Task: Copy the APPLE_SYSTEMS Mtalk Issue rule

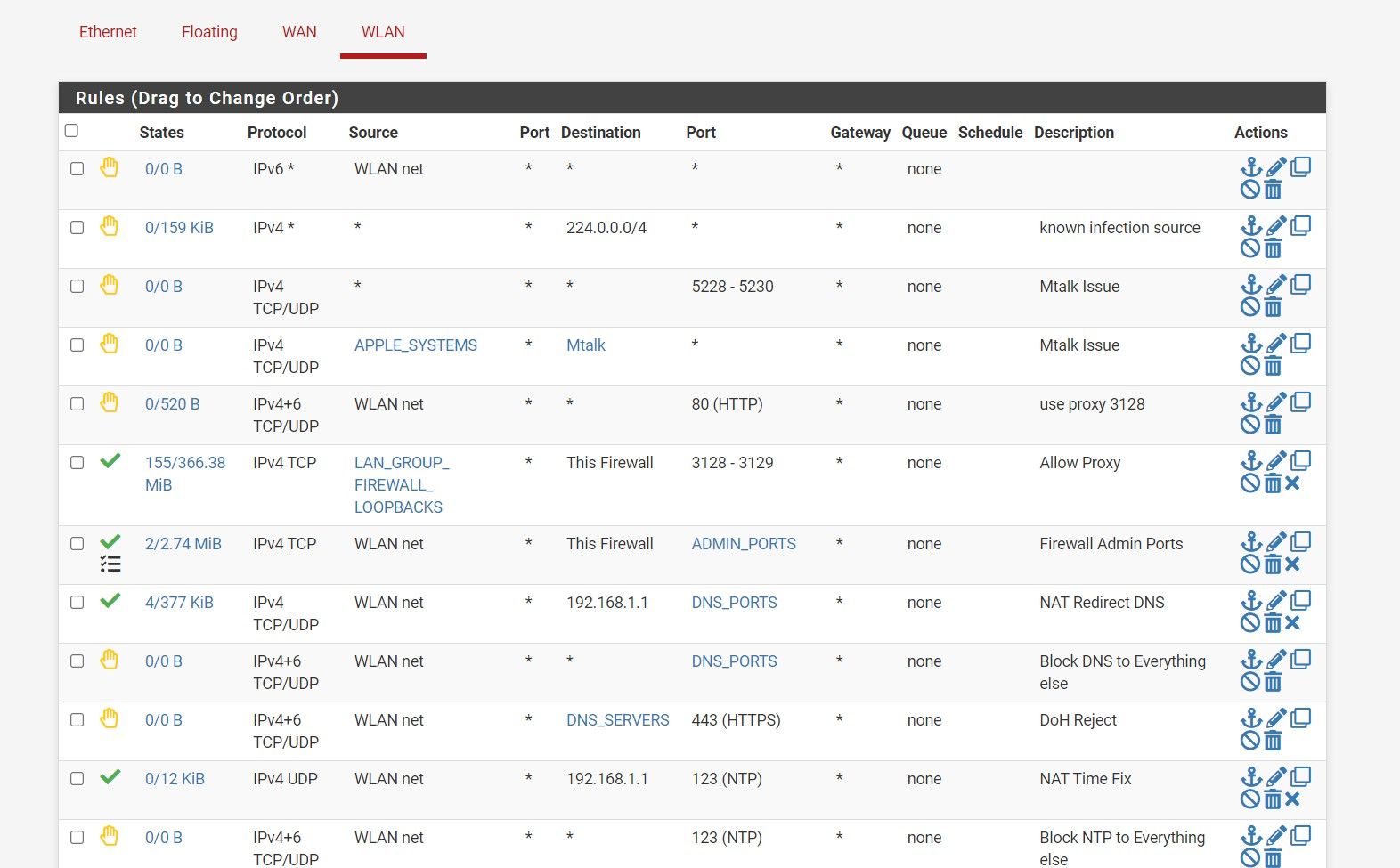Action: [x=1300, y=344]
